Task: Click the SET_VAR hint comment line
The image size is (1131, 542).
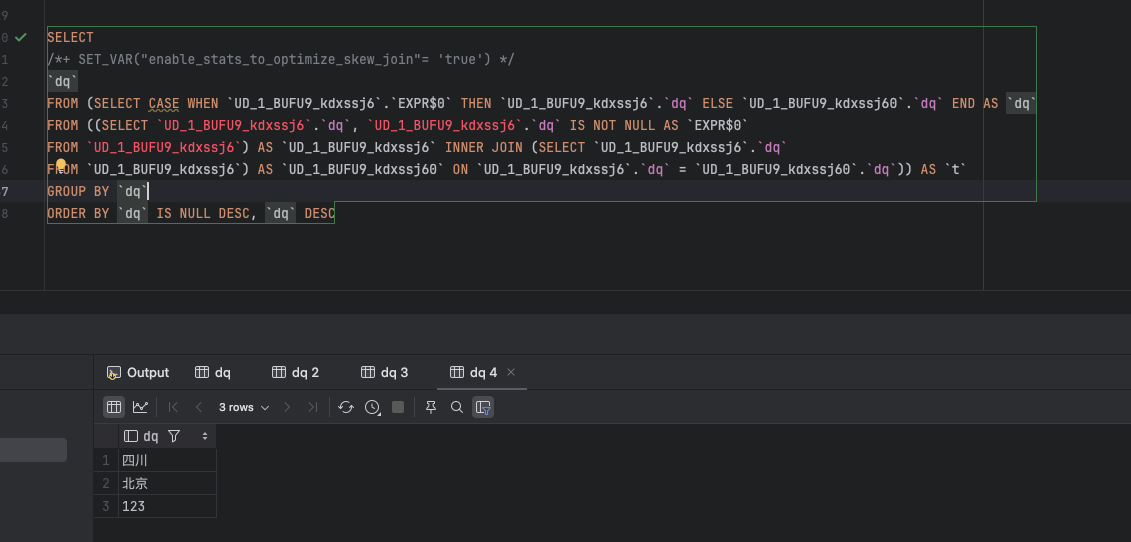Action: point(281,59)
